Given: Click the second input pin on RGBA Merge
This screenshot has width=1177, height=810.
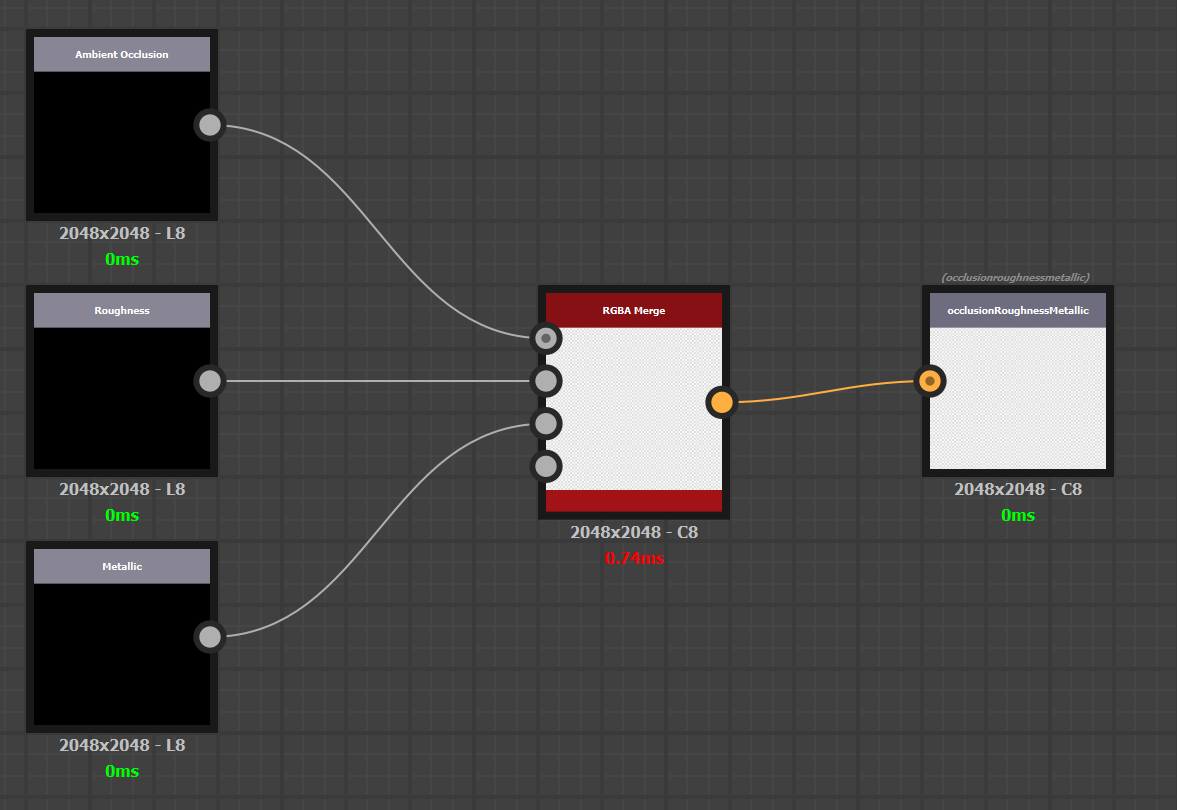Looking at the screenshot, I should [546, 381].
